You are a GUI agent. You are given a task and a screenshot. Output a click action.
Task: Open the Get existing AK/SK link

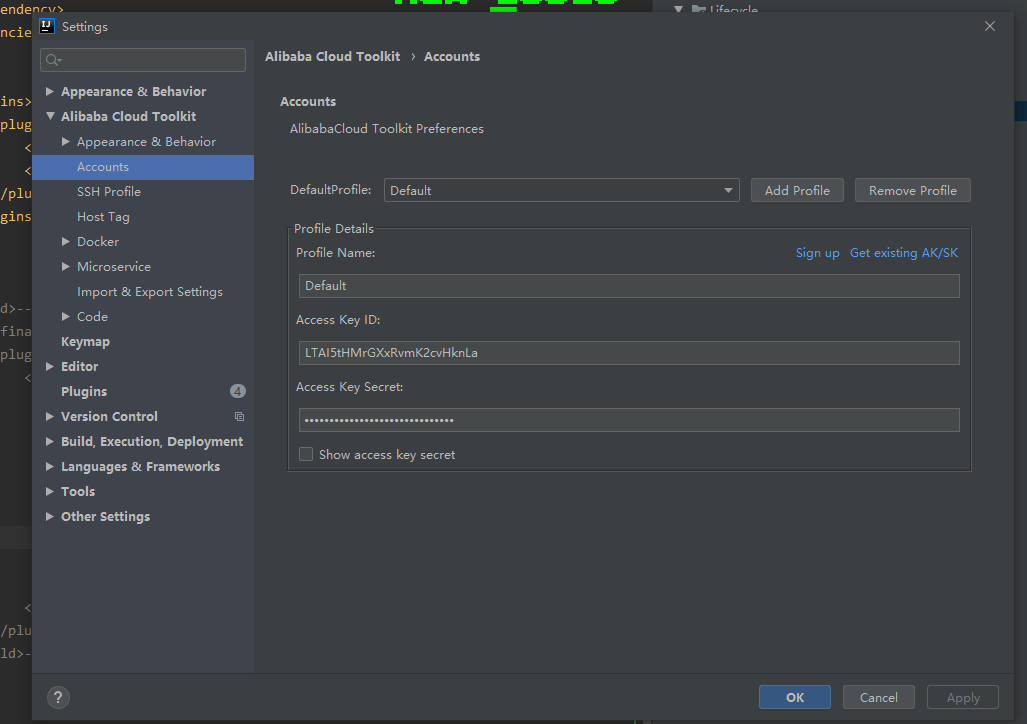(904, 253)
